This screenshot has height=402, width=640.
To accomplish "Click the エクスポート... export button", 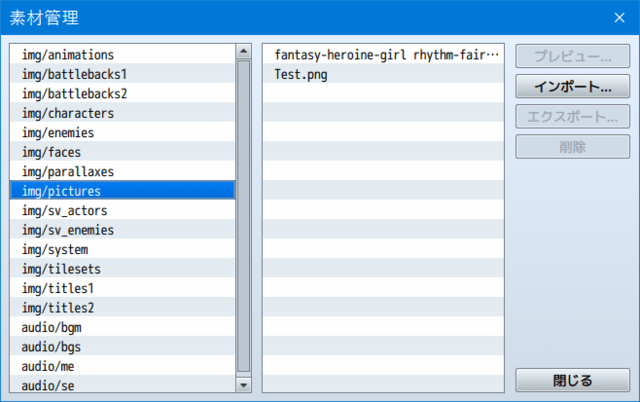I will click(x=572, y=116).
